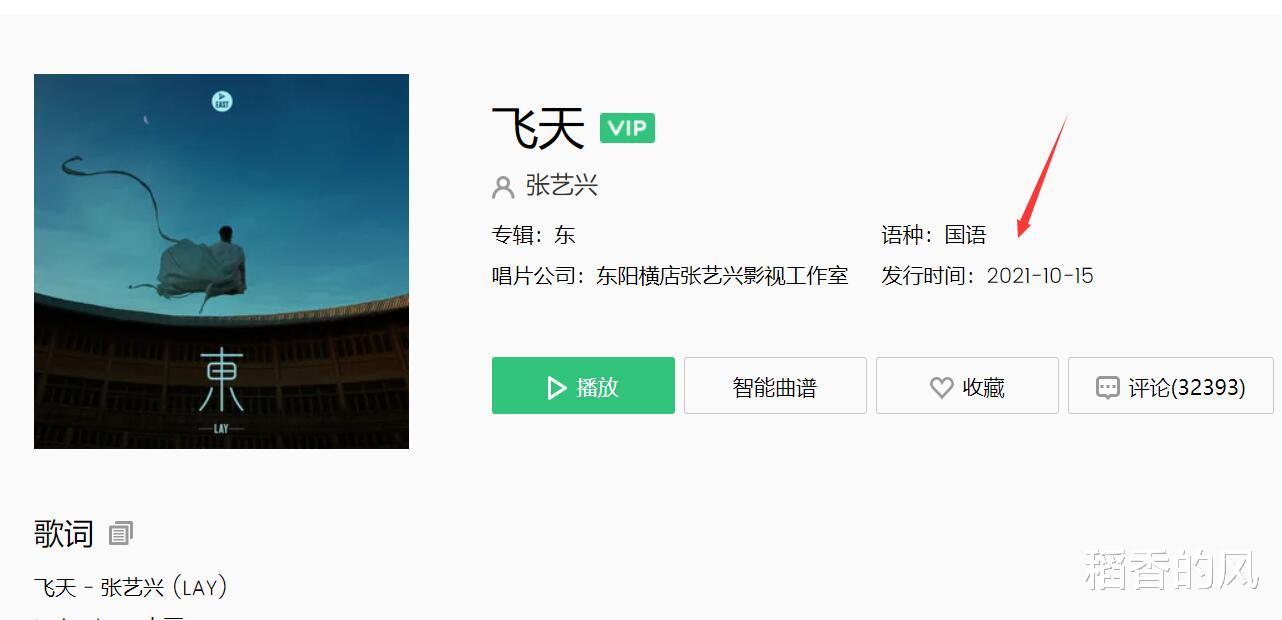Copy lyrics using icon beside 歌词

(x=120, y=533)
